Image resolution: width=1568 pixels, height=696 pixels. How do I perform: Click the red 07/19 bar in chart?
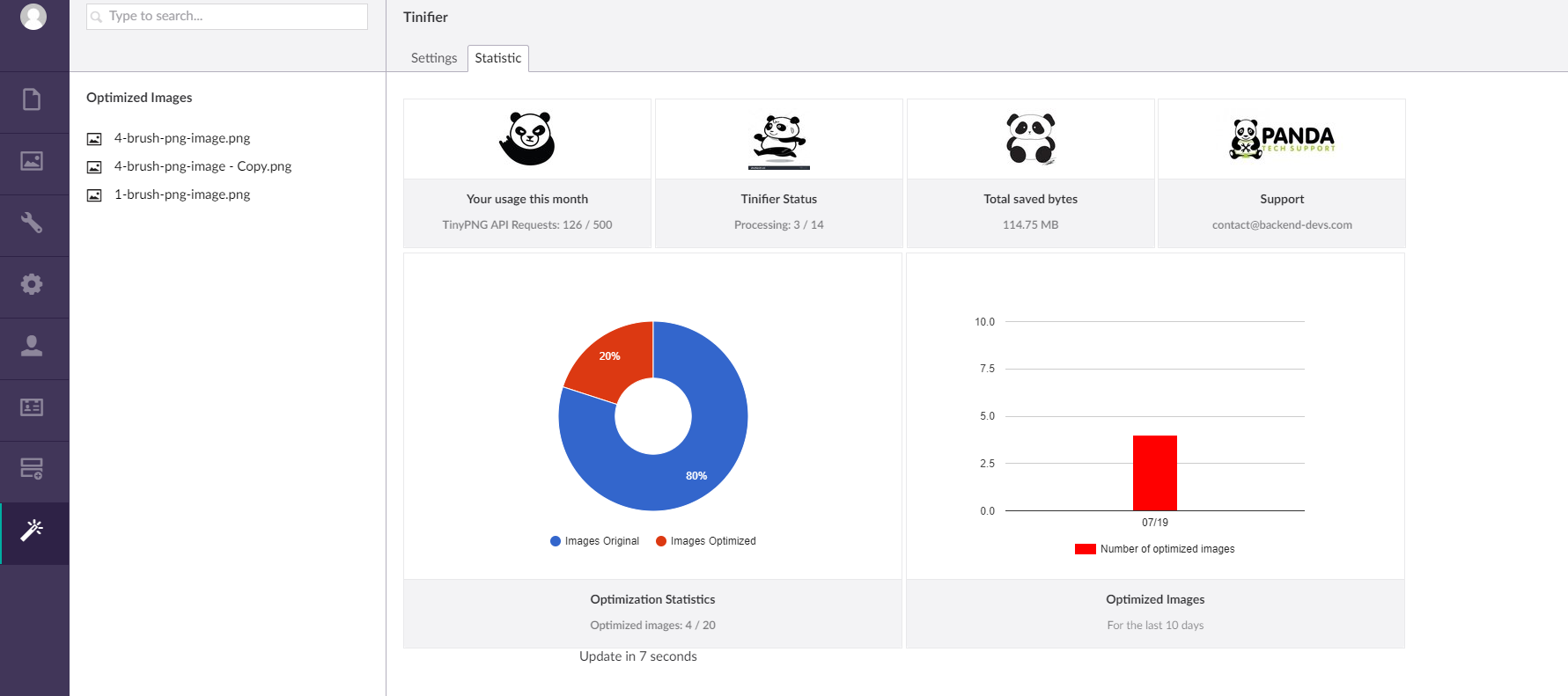tap(1154, 473)
